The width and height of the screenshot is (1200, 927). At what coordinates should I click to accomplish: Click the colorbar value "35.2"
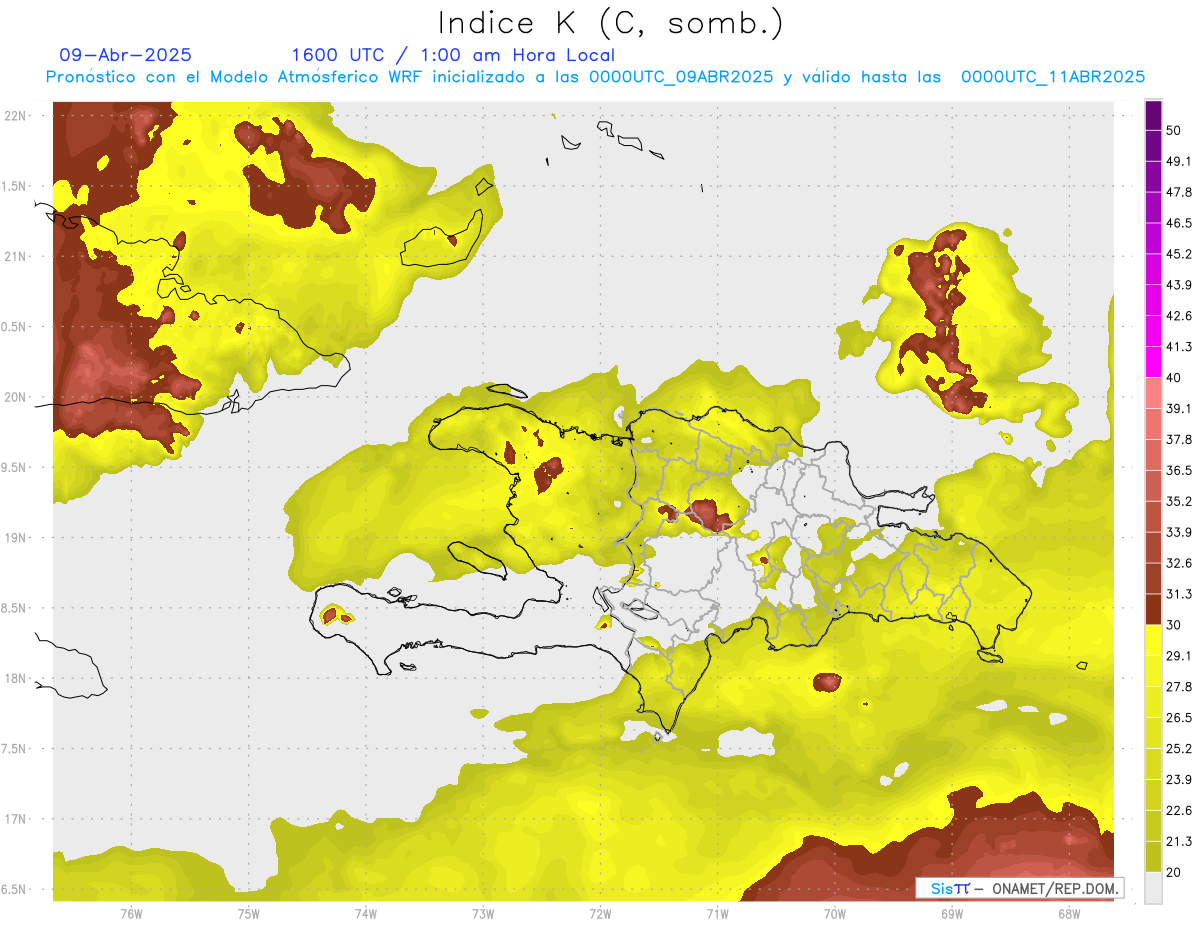click(1179, 501)
